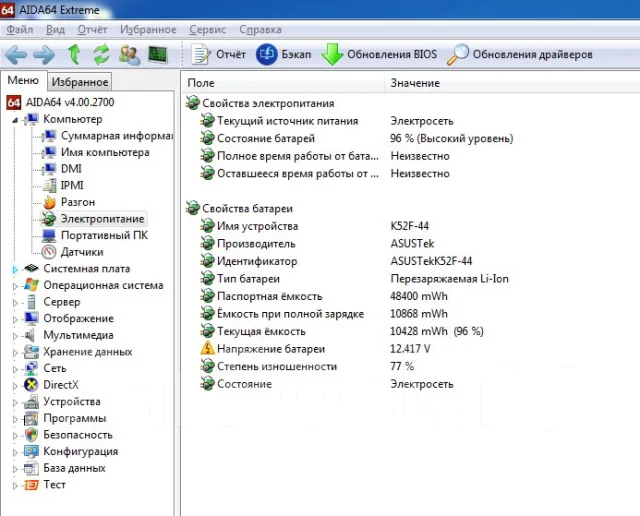Click the Системная плата motherboard icon
The height and width of the screenshot is (516, 640).
(31, 269)
